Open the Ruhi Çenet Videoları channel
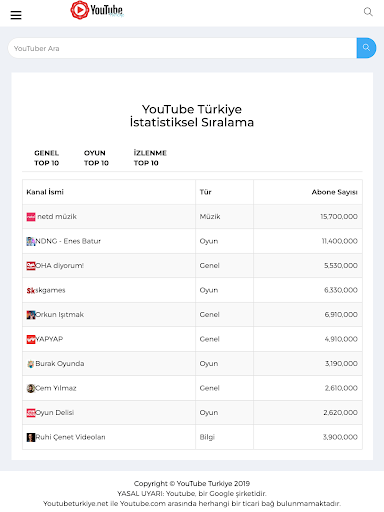Image resolution: width=384 pixels, height=512 pixels. [x=70, y=437]
